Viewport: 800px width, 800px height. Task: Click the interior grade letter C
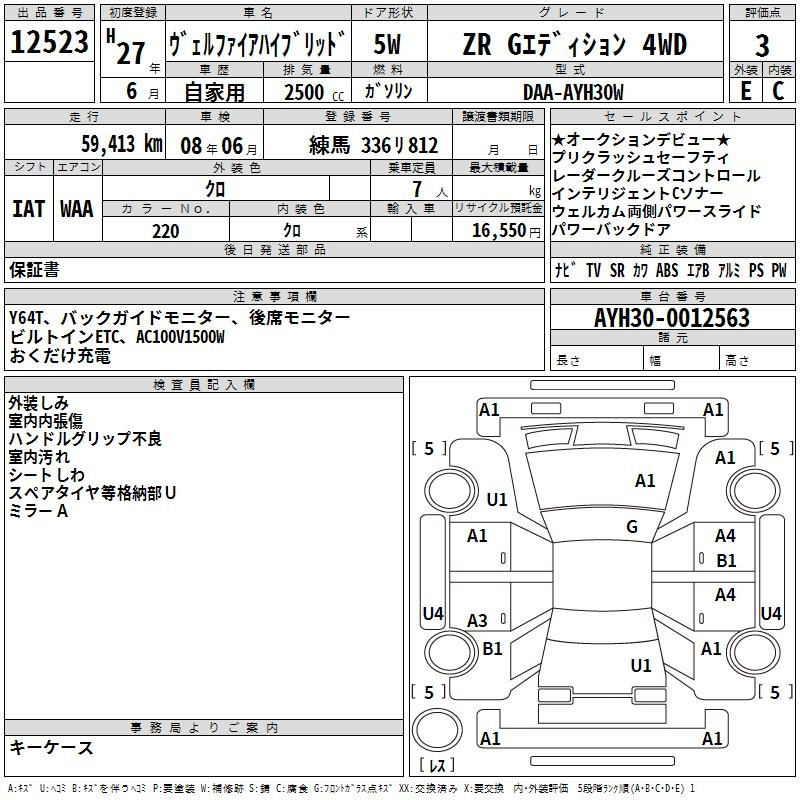pyautogui.click(x=778, y=91)
